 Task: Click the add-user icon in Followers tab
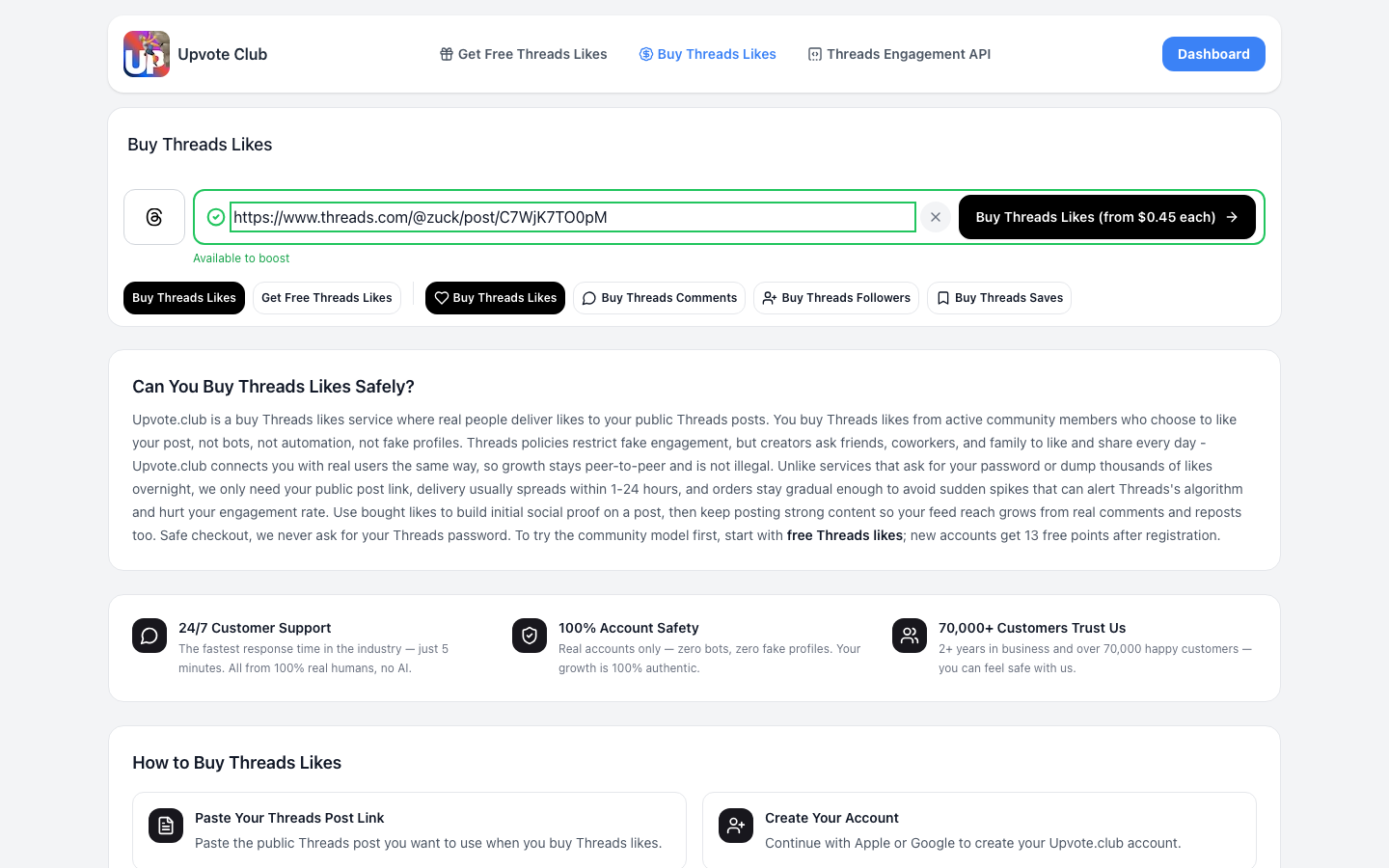tap(770, 298)
